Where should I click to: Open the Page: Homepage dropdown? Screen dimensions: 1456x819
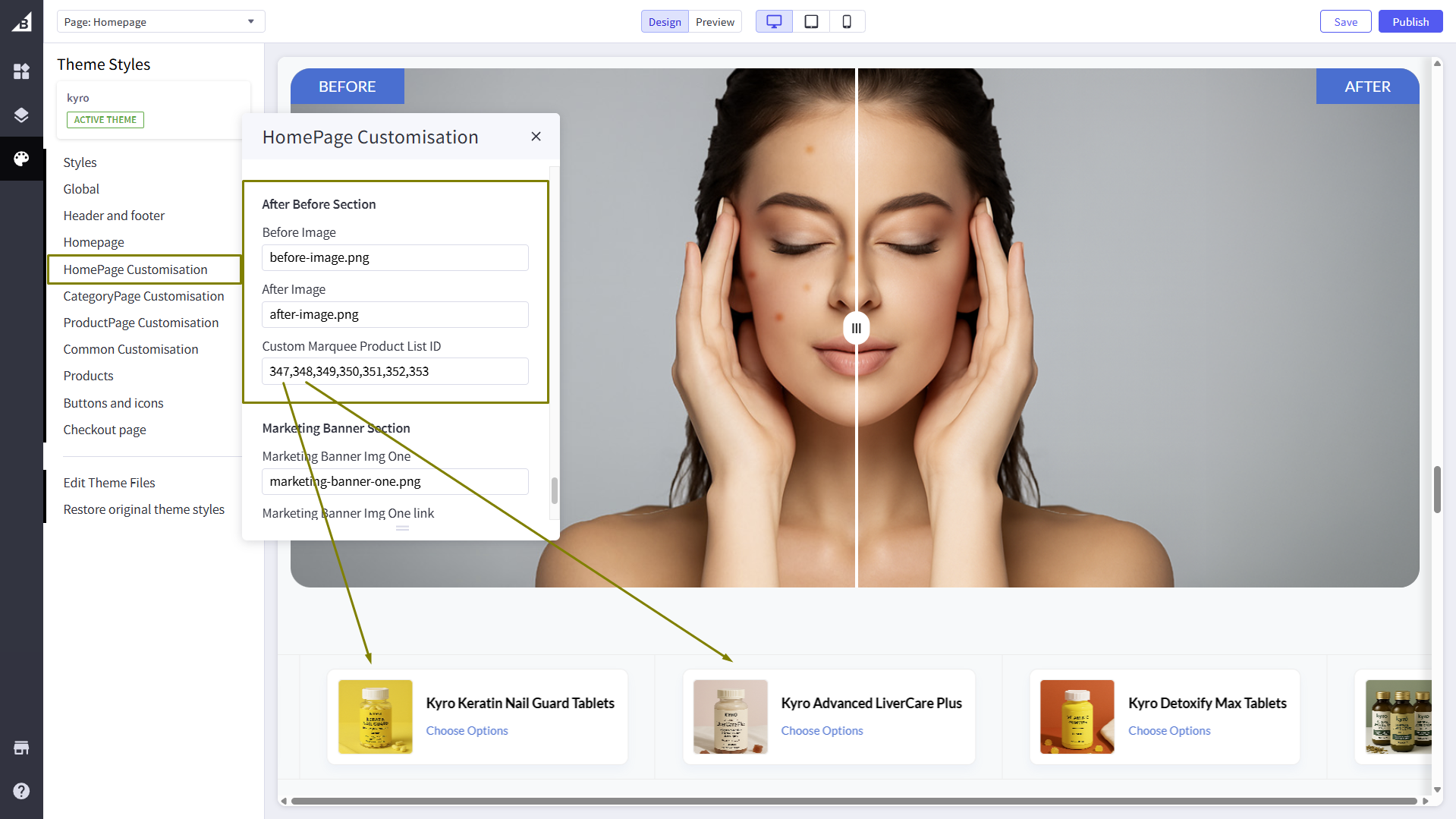(x=161, y=22)
